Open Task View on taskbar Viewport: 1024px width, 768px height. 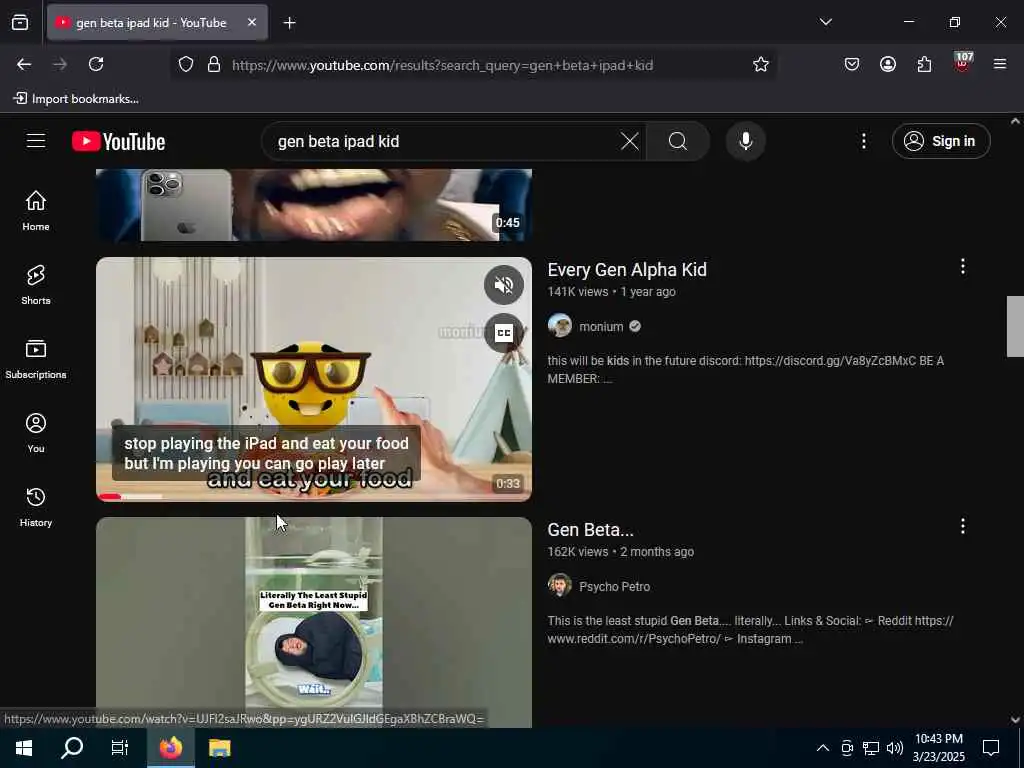coord(120,748)
